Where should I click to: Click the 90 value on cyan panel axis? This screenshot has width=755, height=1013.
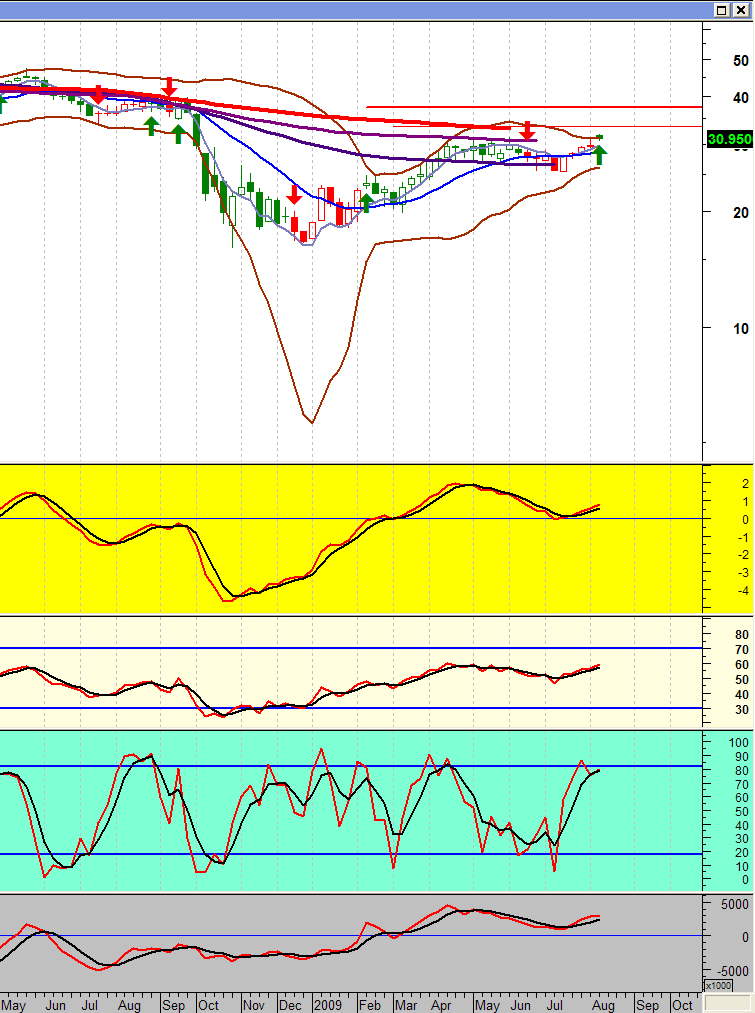[741, 757]
